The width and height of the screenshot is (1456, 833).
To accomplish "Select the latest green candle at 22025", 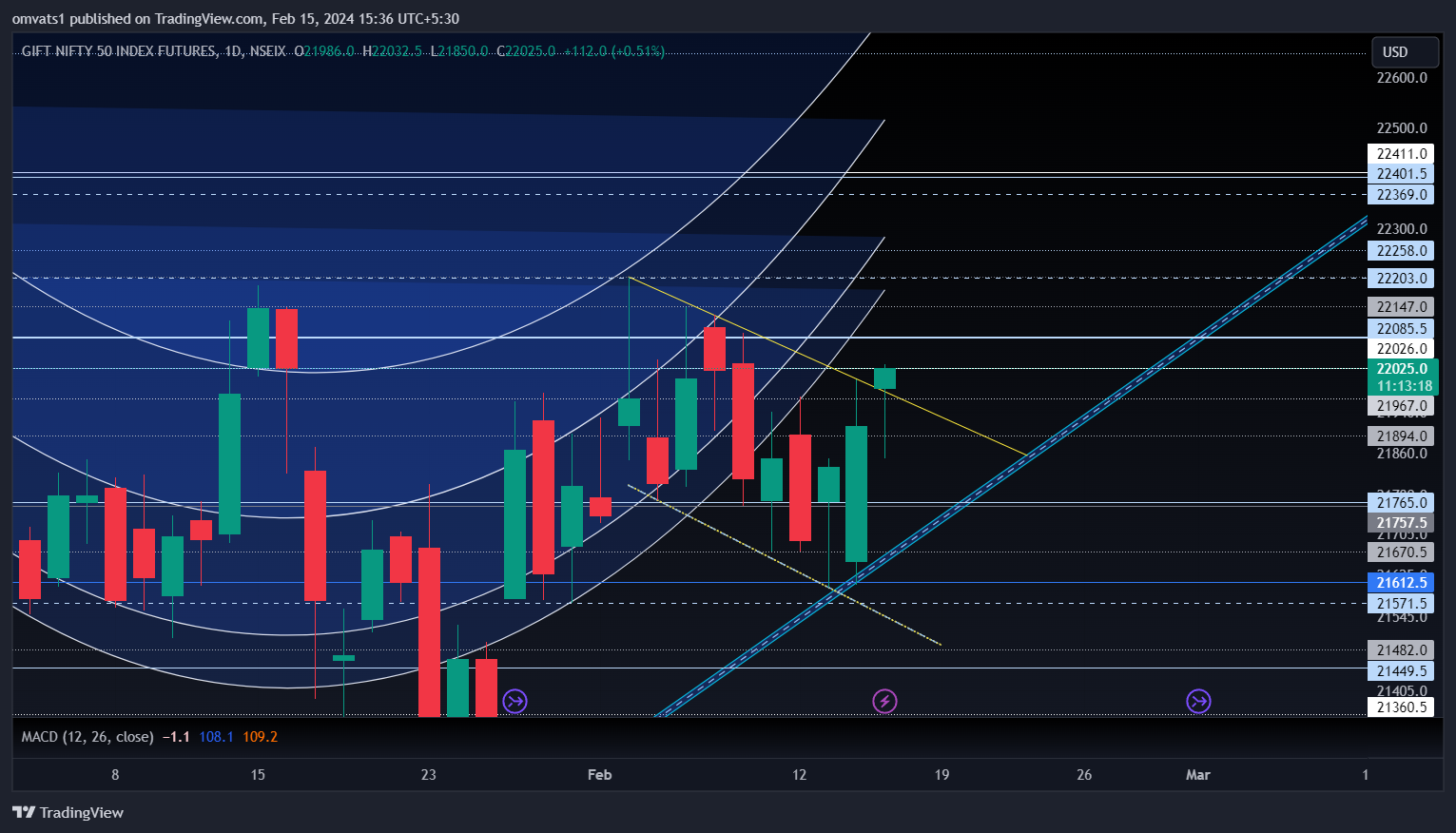I will 884,378.
